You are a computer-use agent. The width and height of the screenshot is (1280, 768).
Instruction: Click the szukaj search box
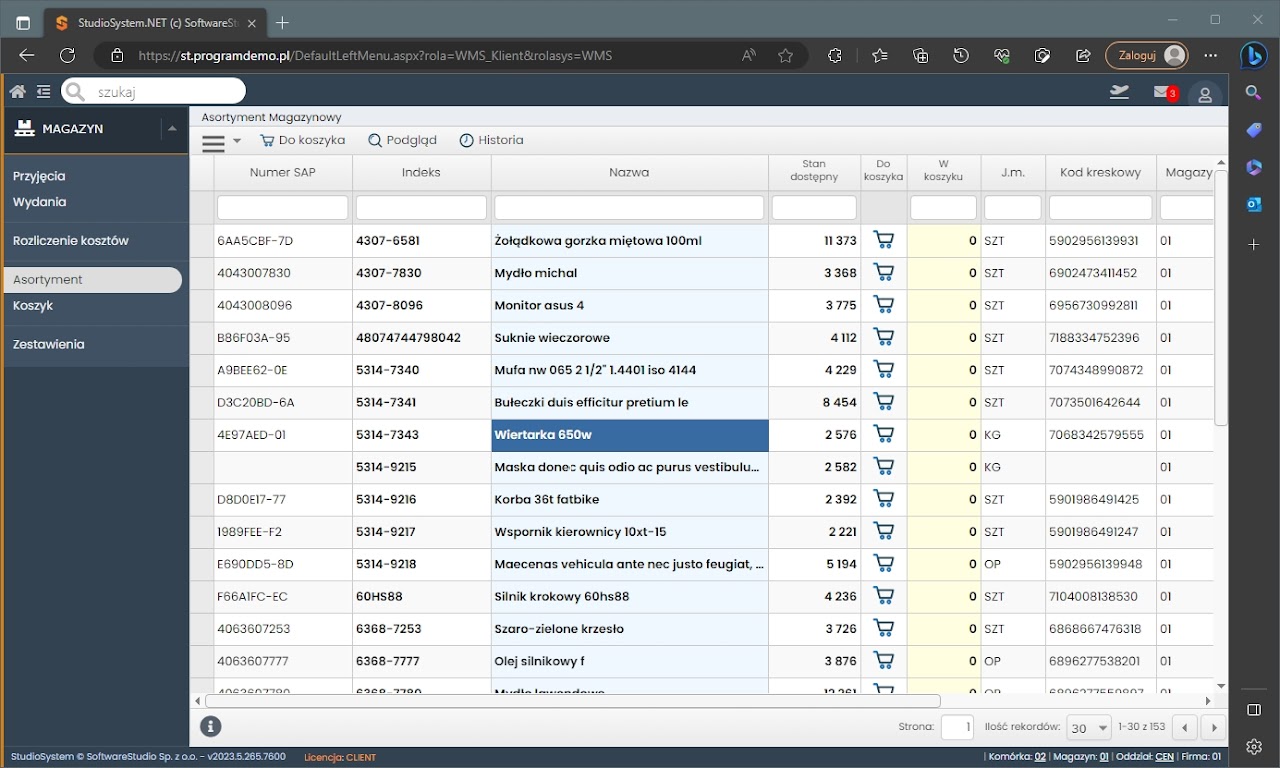(x=165, y=92)
